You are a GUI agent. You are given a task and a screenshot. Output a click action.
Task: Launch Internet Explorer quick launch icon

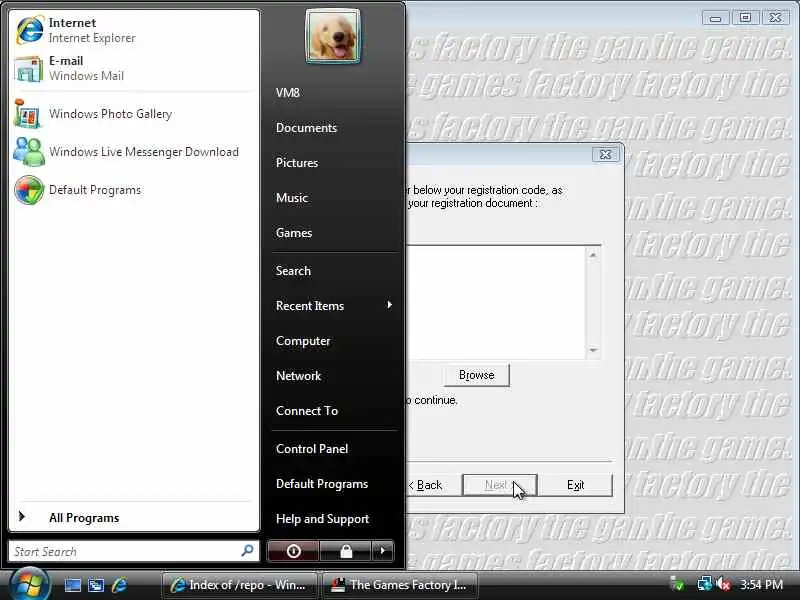(x=120, y=585)
